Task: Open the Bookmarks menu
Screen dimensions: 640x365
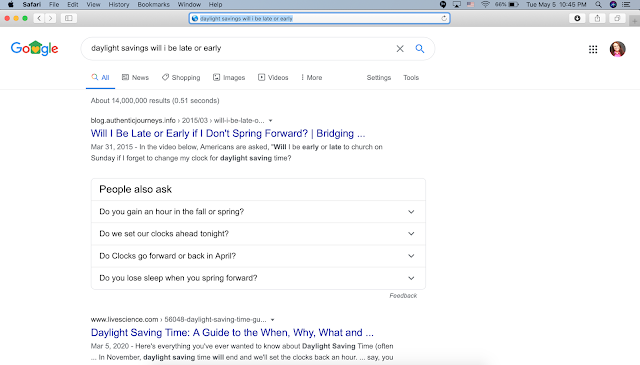Action: [153, 4]
